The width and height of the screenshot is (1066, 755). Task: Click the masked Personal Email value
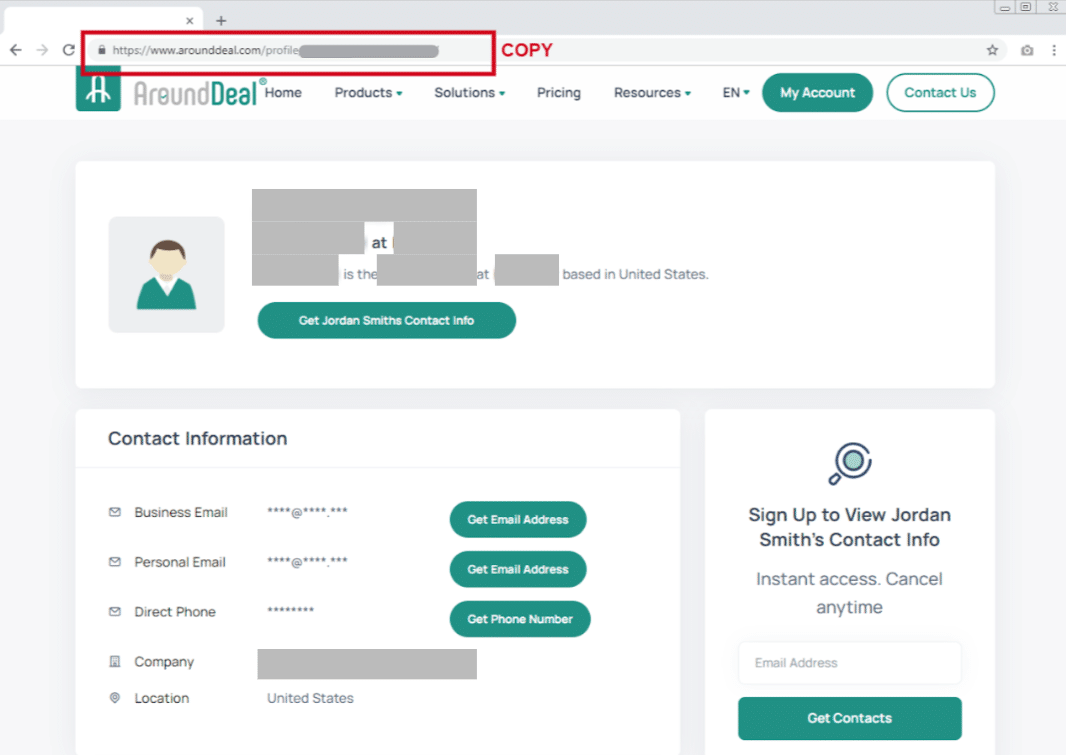pos(307,561)
